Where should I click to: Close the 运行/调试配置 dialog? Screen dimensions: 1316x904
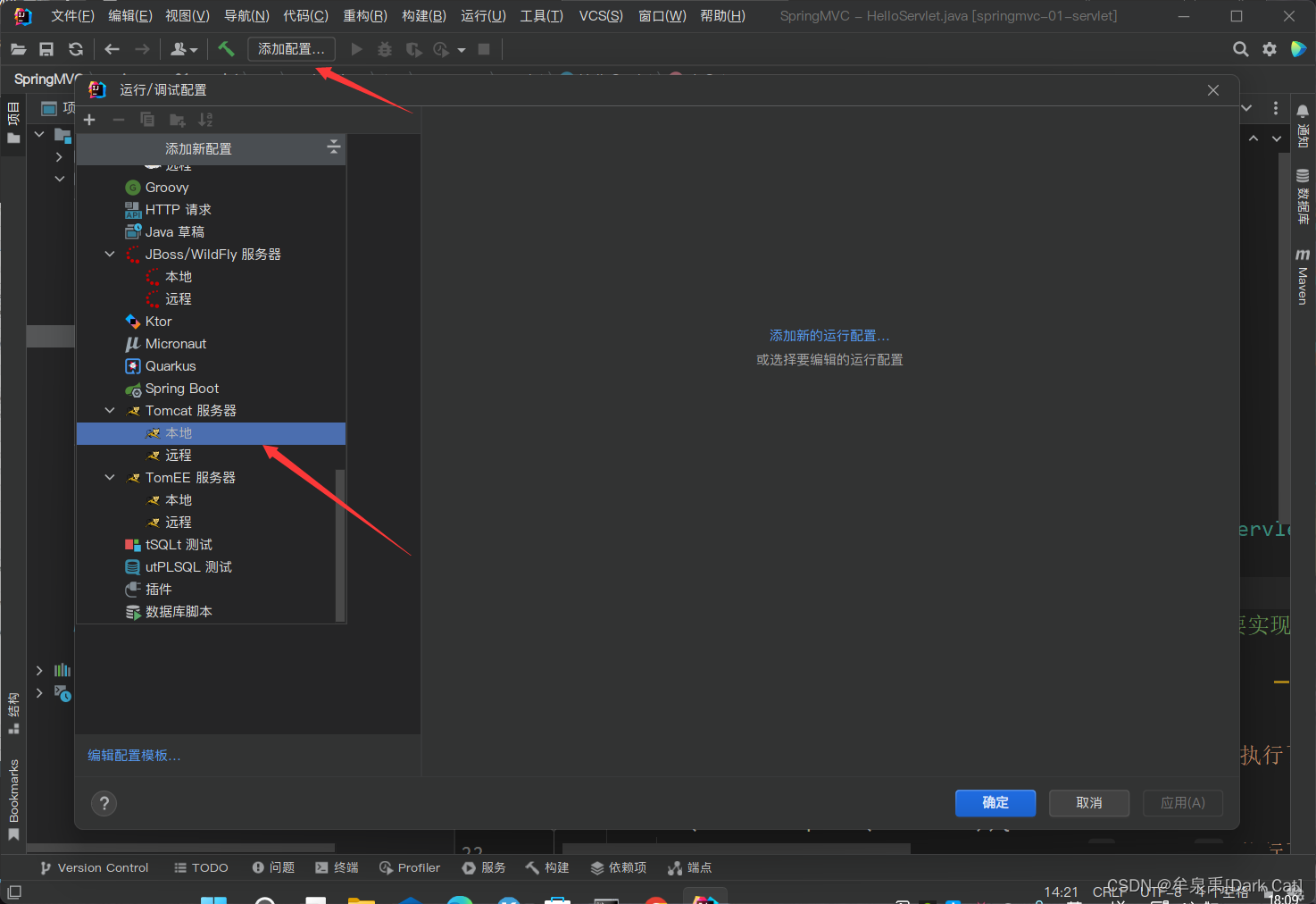pyautogui.click(x=1213, y=90)
